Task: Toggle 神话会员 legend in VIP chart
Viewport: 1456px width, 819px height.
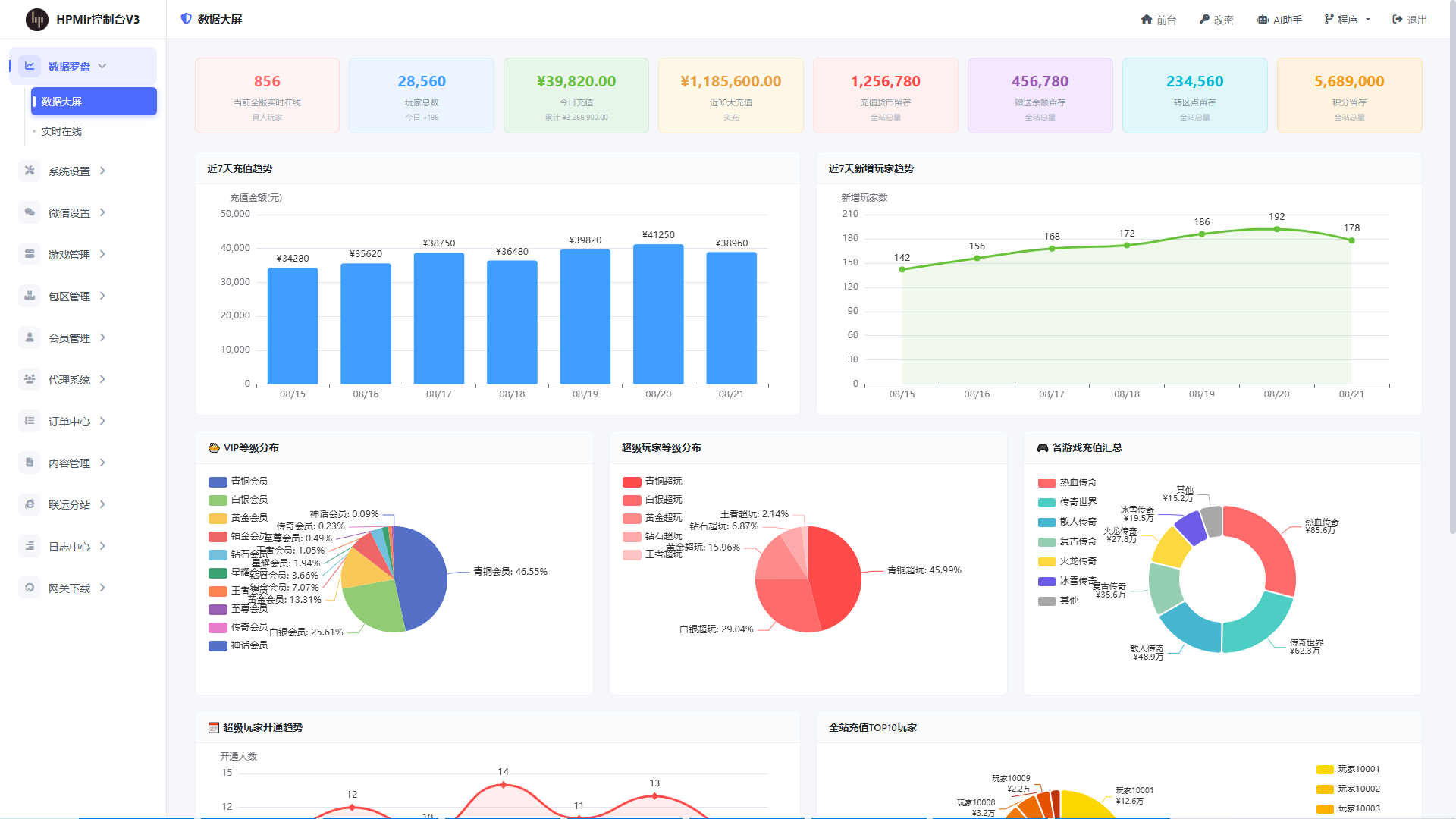Action: coord(238,645)
